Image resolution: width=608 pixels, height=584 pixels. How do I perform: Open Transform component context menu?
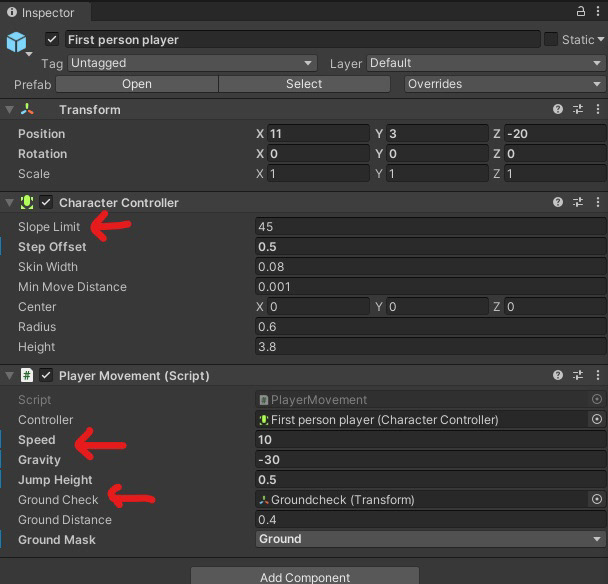click(x=598, y=109)
